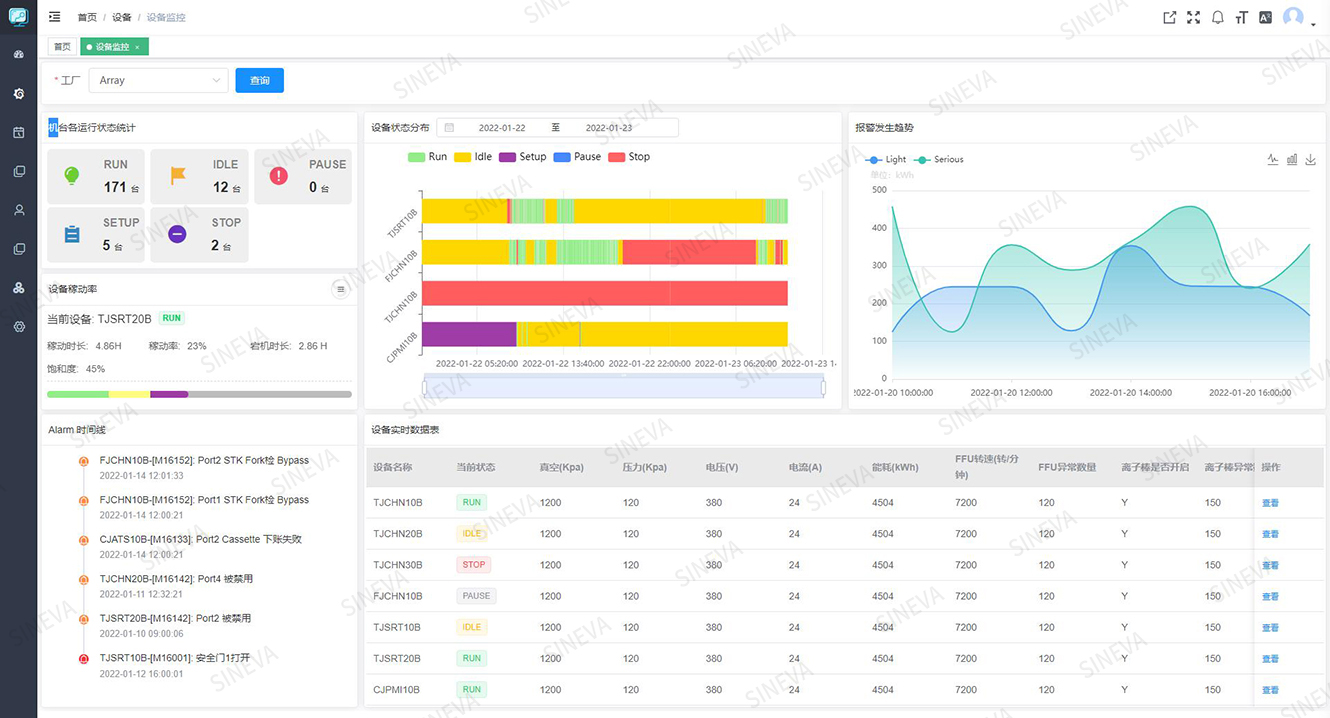Click the user avatar

tap(1293, 17)
